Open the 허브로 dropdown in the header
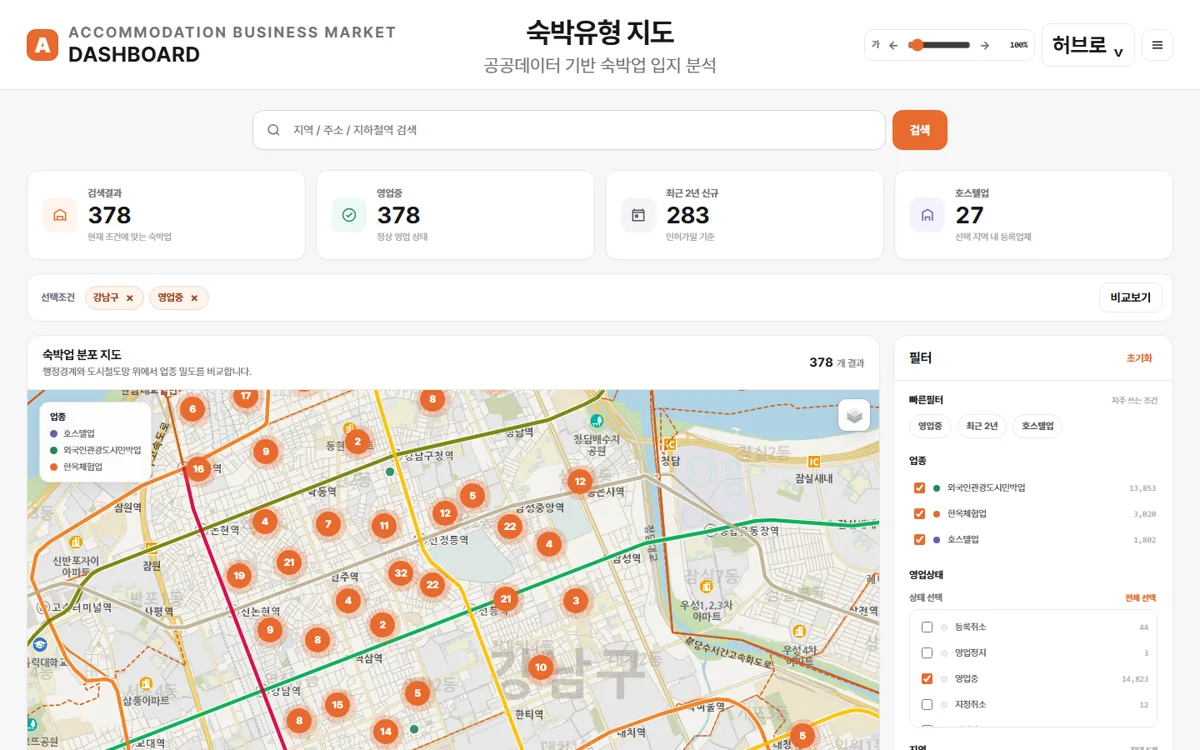The image size is (1200, 750). (x=1088, y=45)
